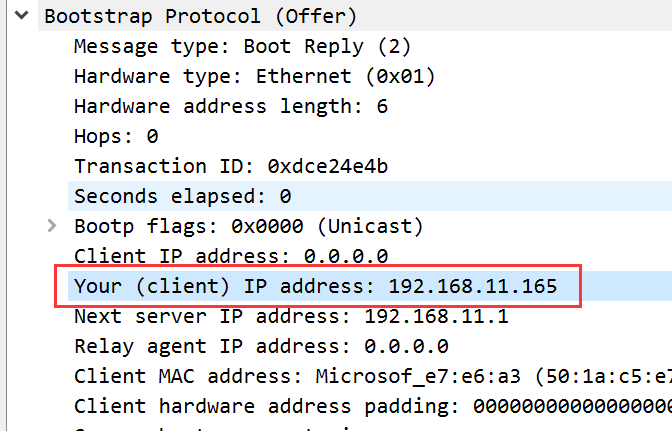This screenshot has width=672, height=431.
Task: Expand the Bootp flags field arrow
Action: coord(52,226)
